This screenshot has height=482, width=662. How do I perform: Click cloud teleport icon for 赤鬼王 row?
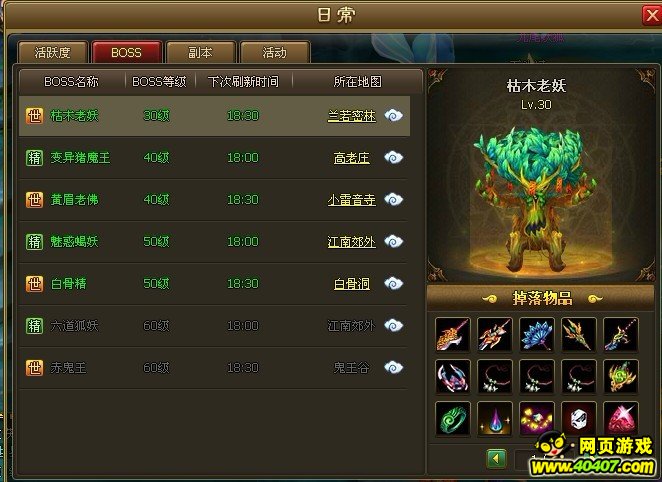pyautogui.click(x=393, y=367)
